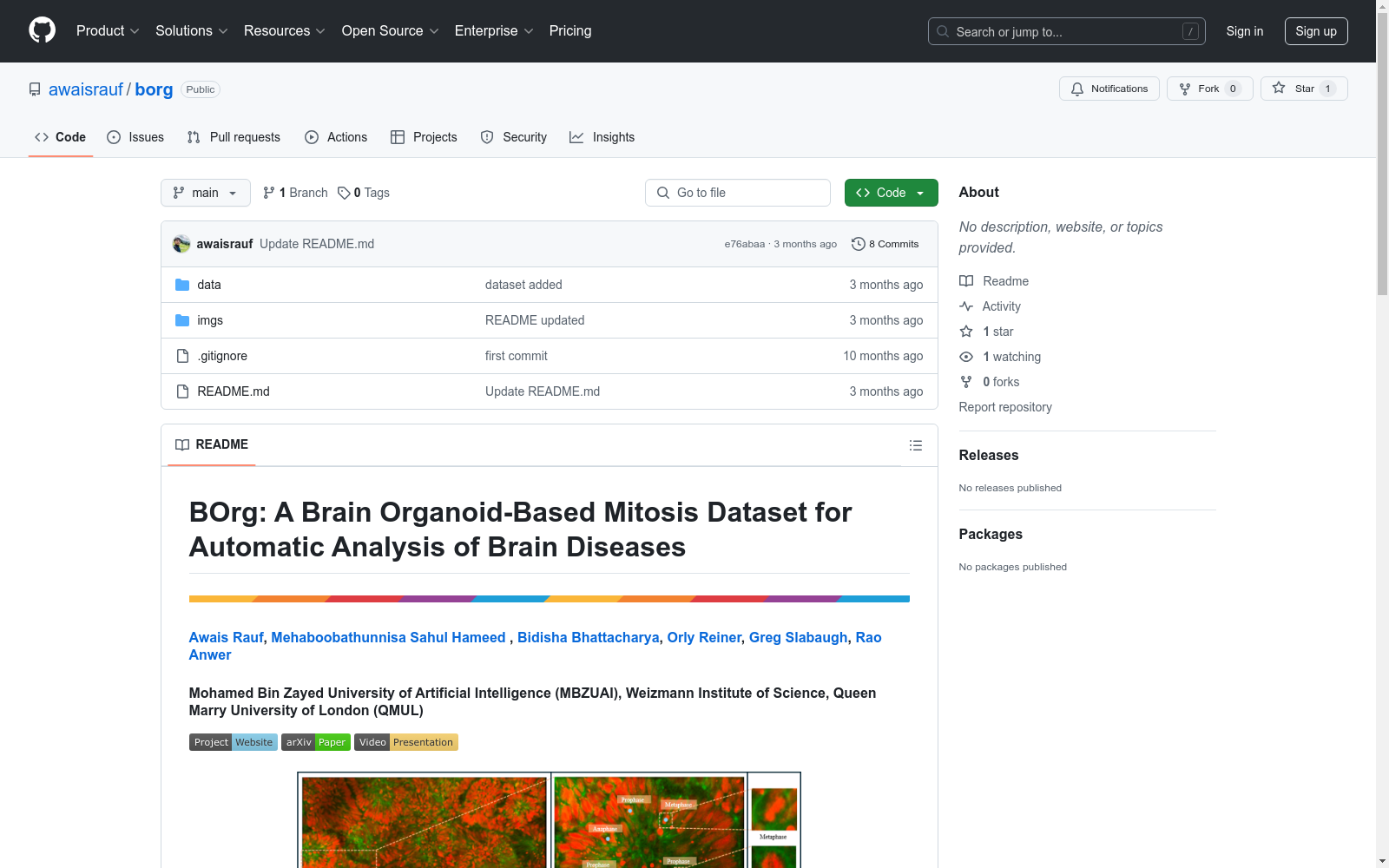Click the README outline list icon

coord(915,445)
